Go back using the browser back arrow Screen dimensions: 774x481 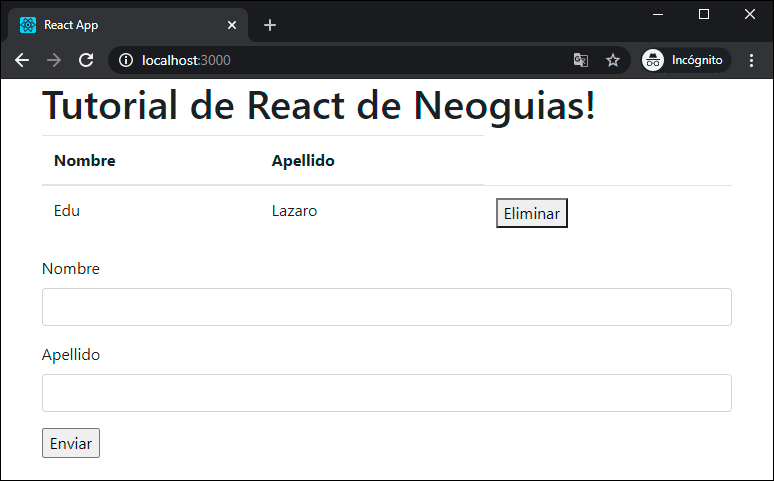point(22,60)
